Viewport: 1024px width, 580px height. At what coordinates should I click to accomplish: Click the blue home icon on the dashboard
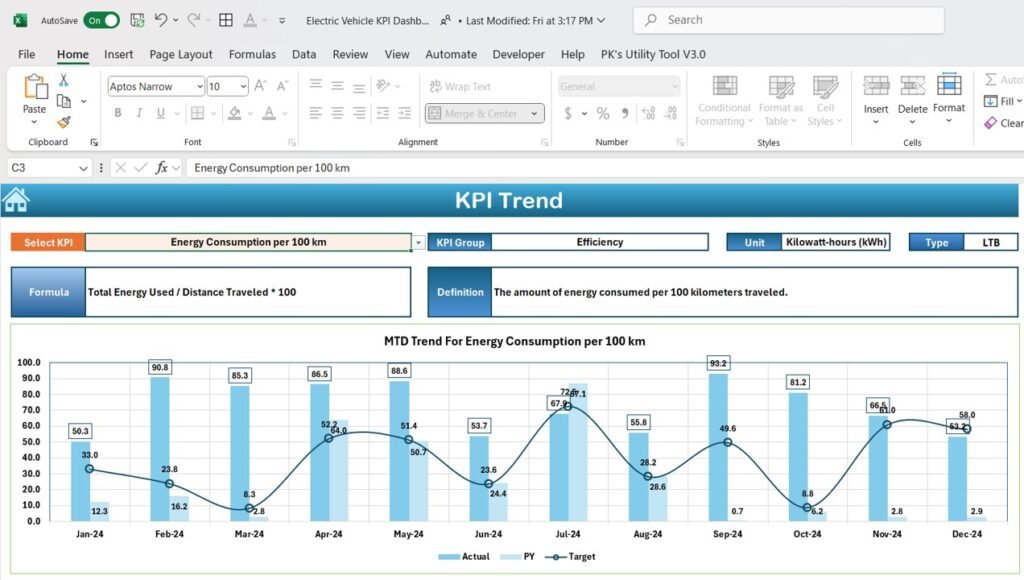point(15,199)
